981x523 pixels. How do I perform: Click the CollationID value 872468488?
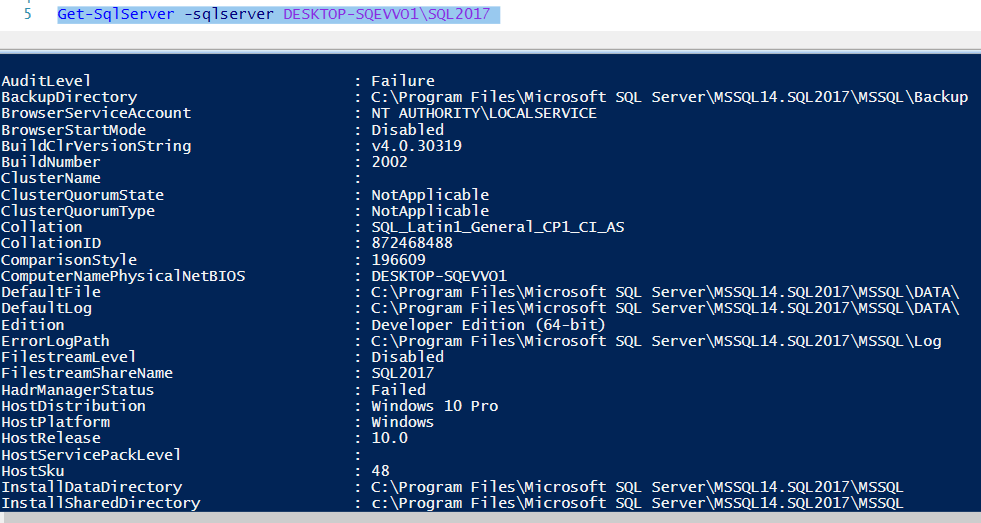coord(412,243)
